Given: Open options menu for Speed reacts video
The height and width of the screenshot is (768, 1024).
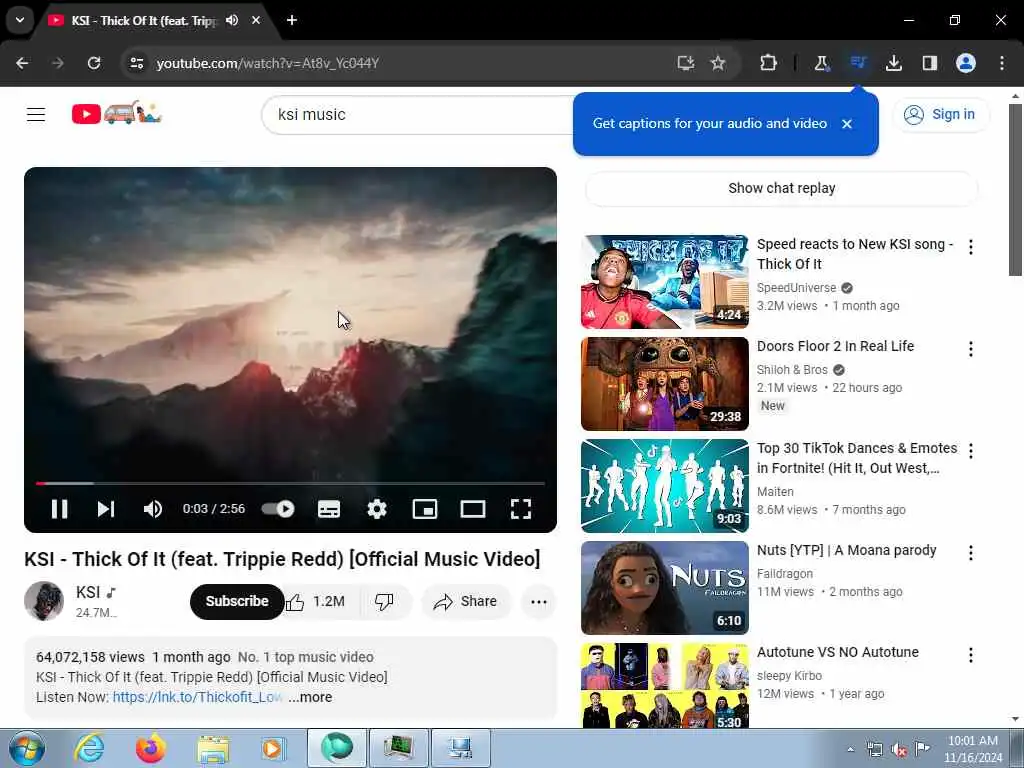Looking at the screenshot, I should (x=971, y=247).
